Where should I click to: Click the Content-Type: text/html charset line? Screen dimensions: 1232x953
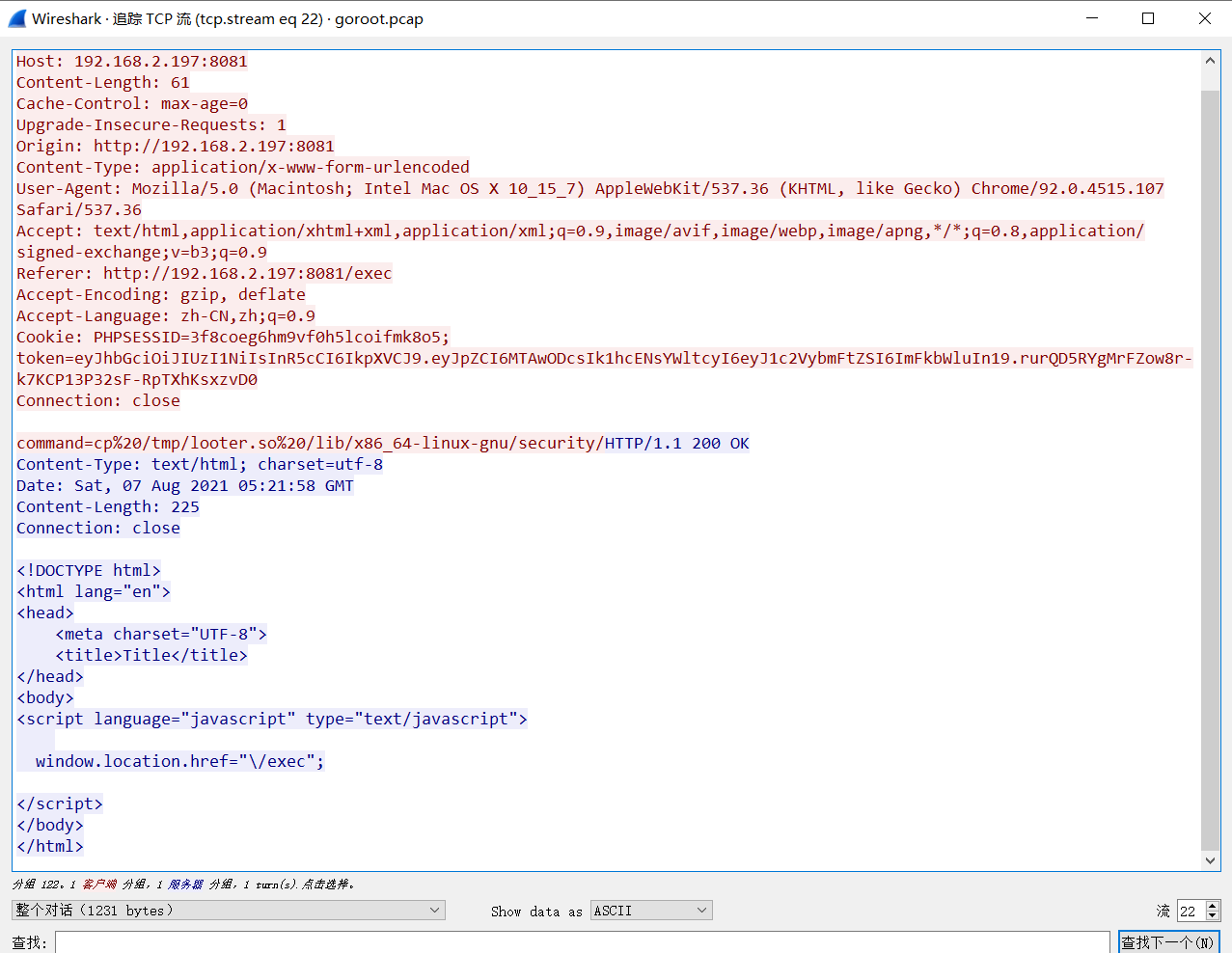[200, 464]
